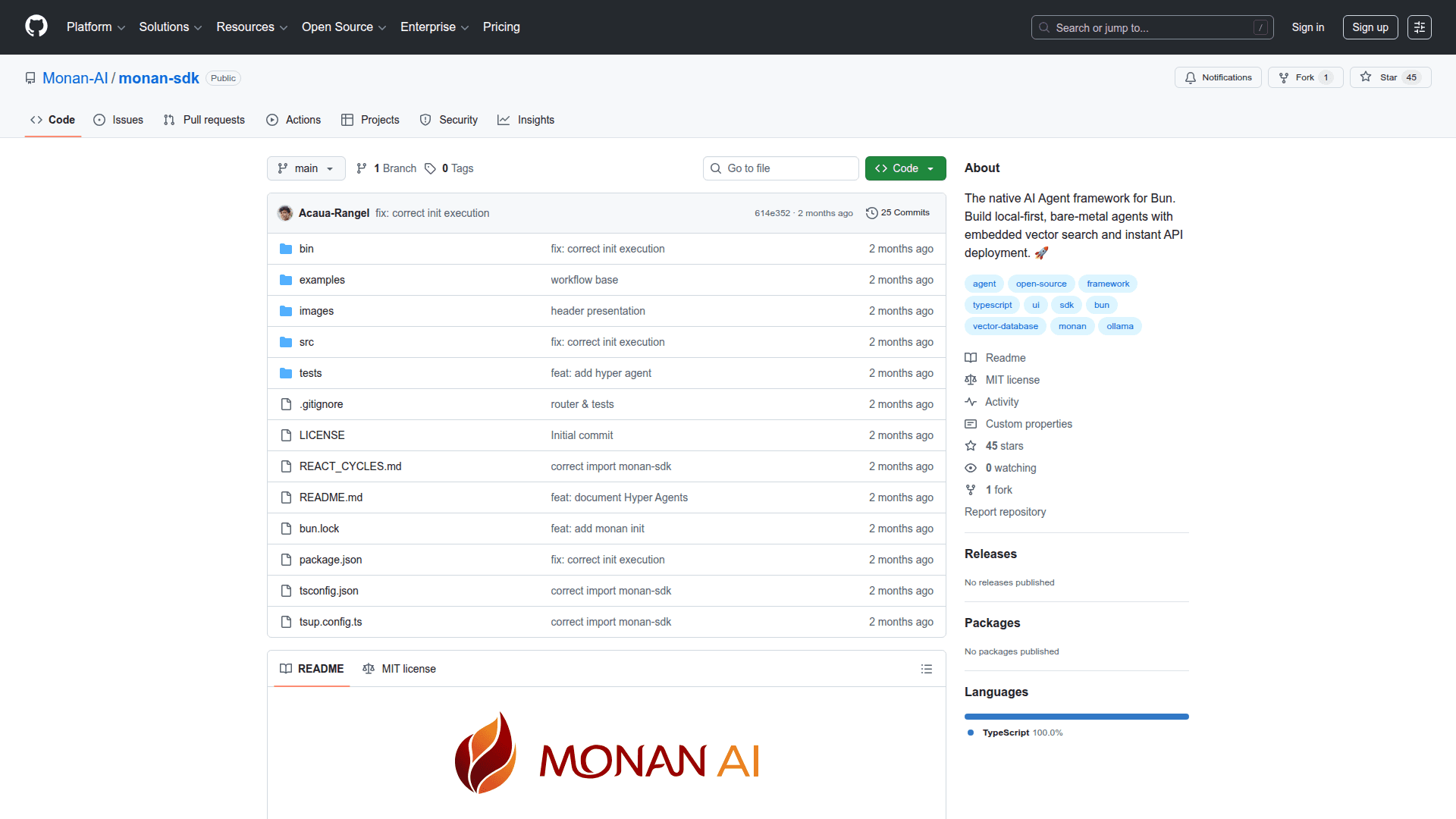
Task: Click the Sign up button
Action: 1370,27
